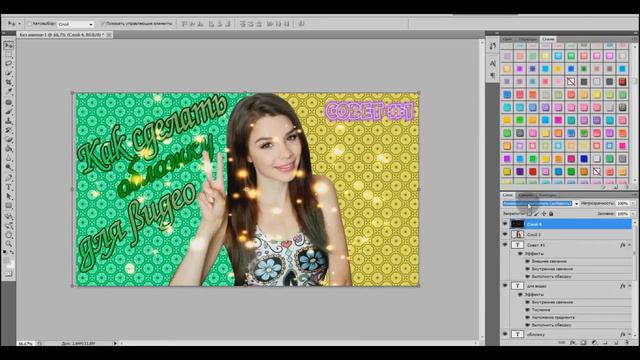Select the Move tool

point(9,45)
